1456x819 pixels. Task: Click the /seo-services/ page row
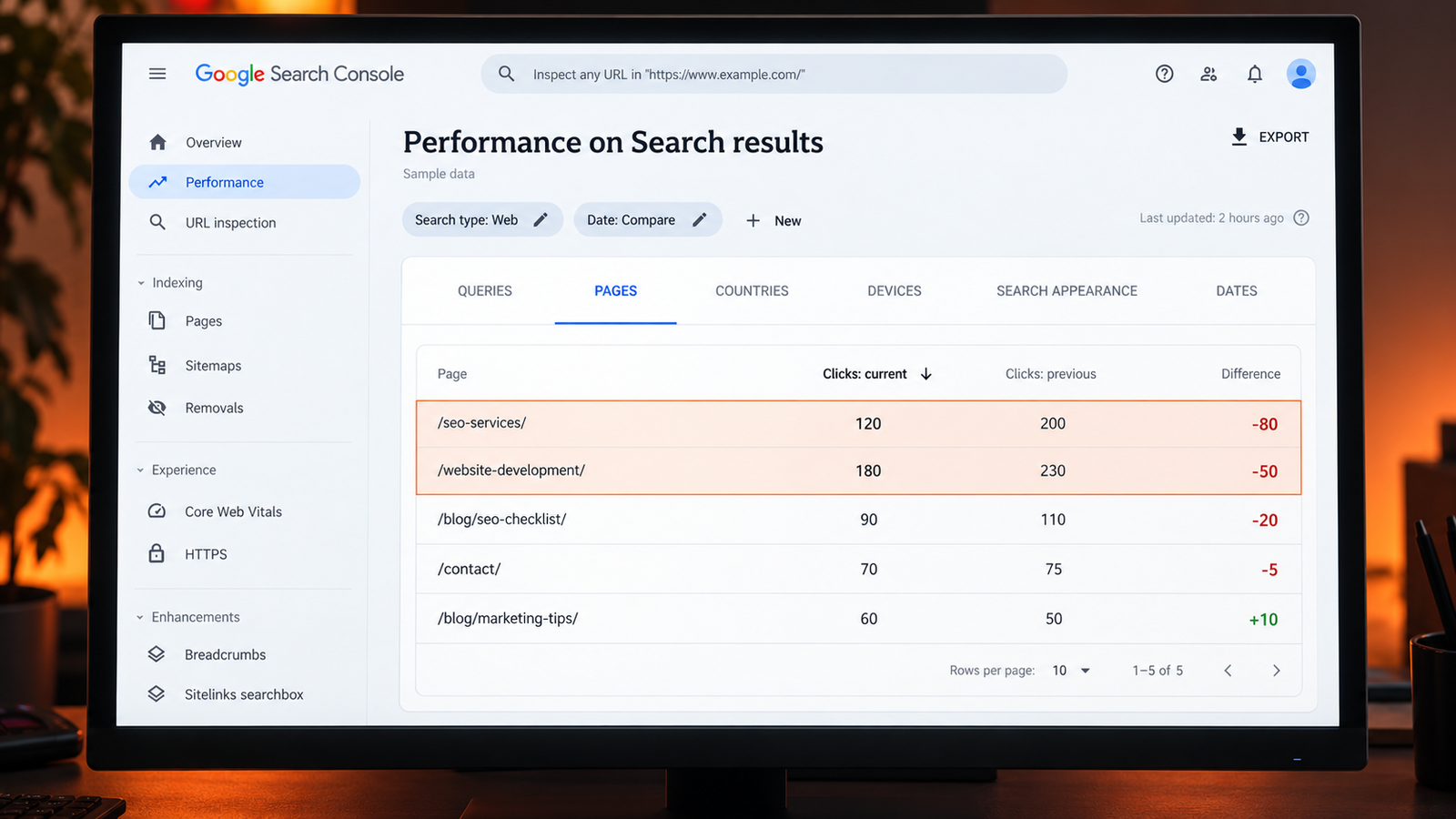(859, 424)
